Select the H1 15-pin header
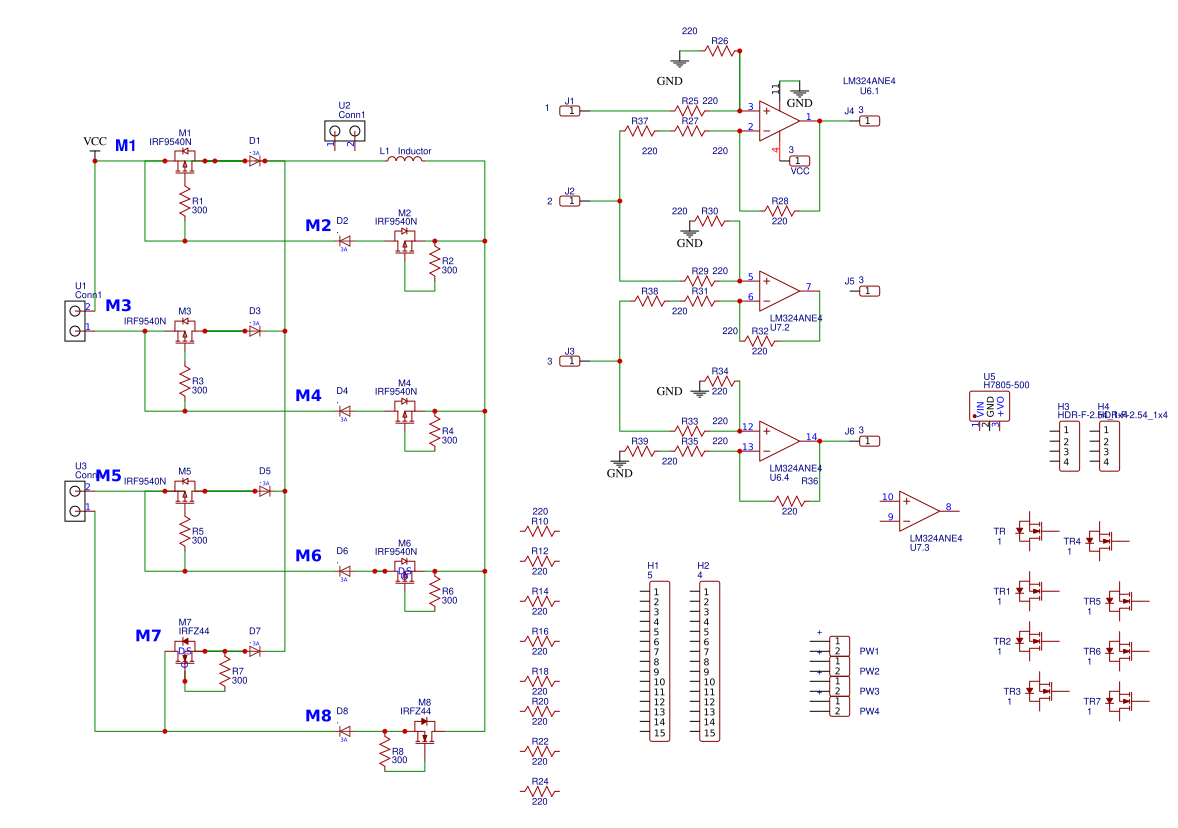The height and width of the screenshot is (828, 1178). coord(659,662)
